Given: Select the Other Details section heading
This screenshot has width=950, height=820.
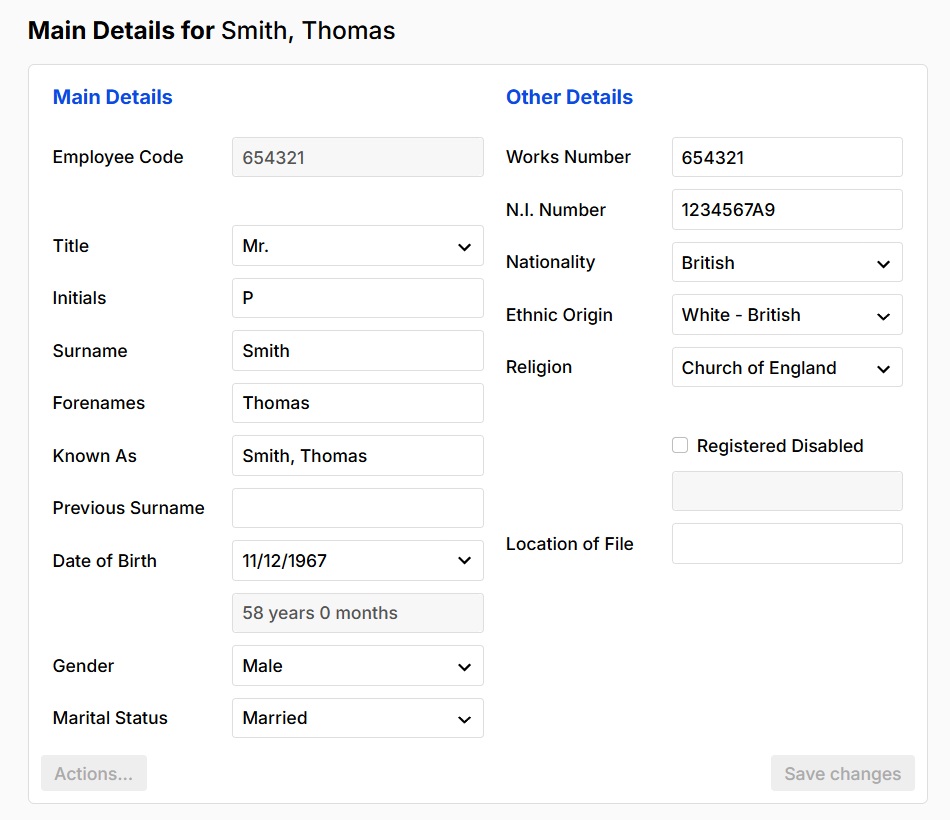Looking at the screenshot, I should [x=568, y=97].
